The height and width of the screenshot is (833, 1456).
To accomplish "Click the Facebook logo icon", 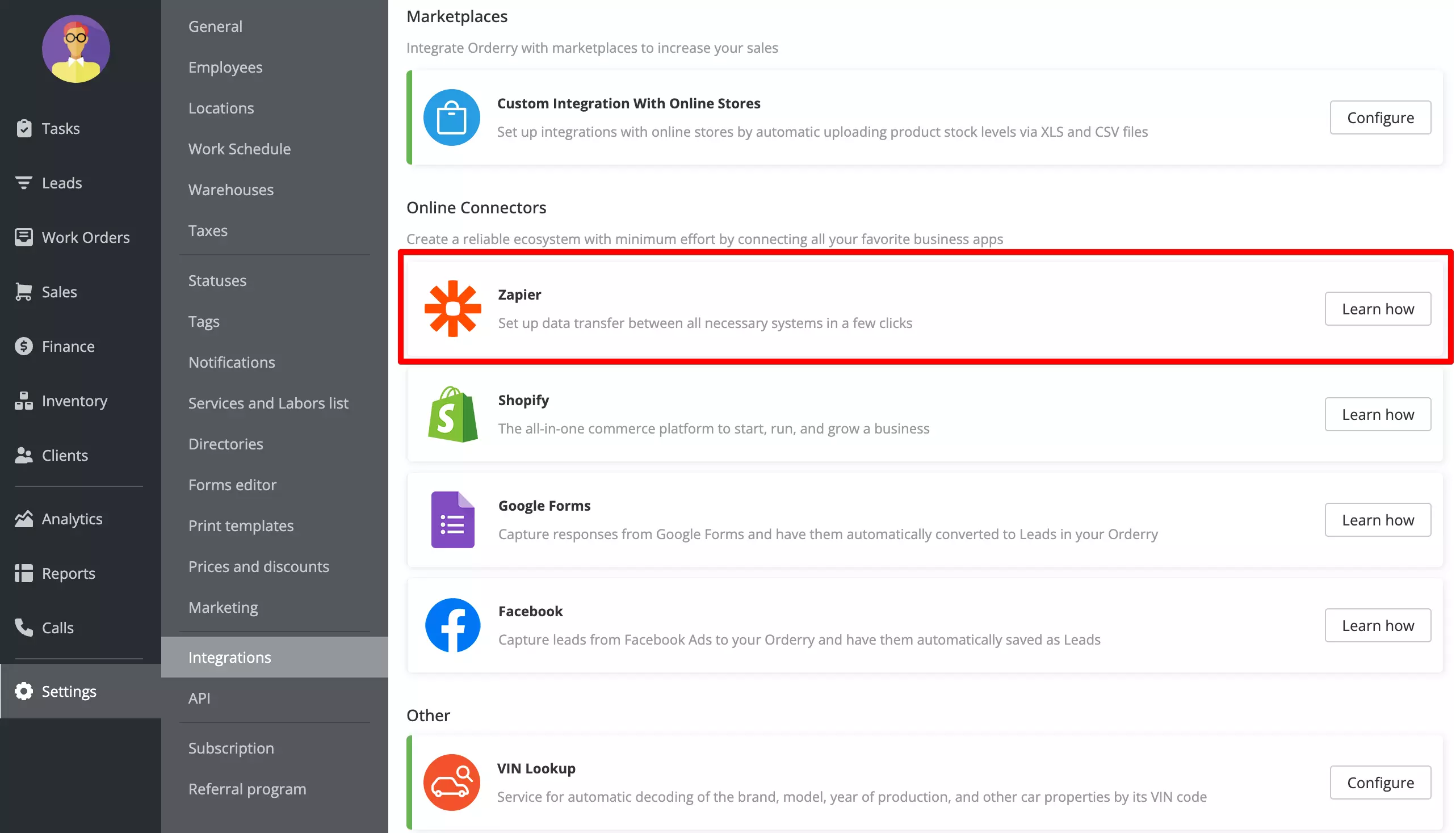I will click(x=453, y=625).
